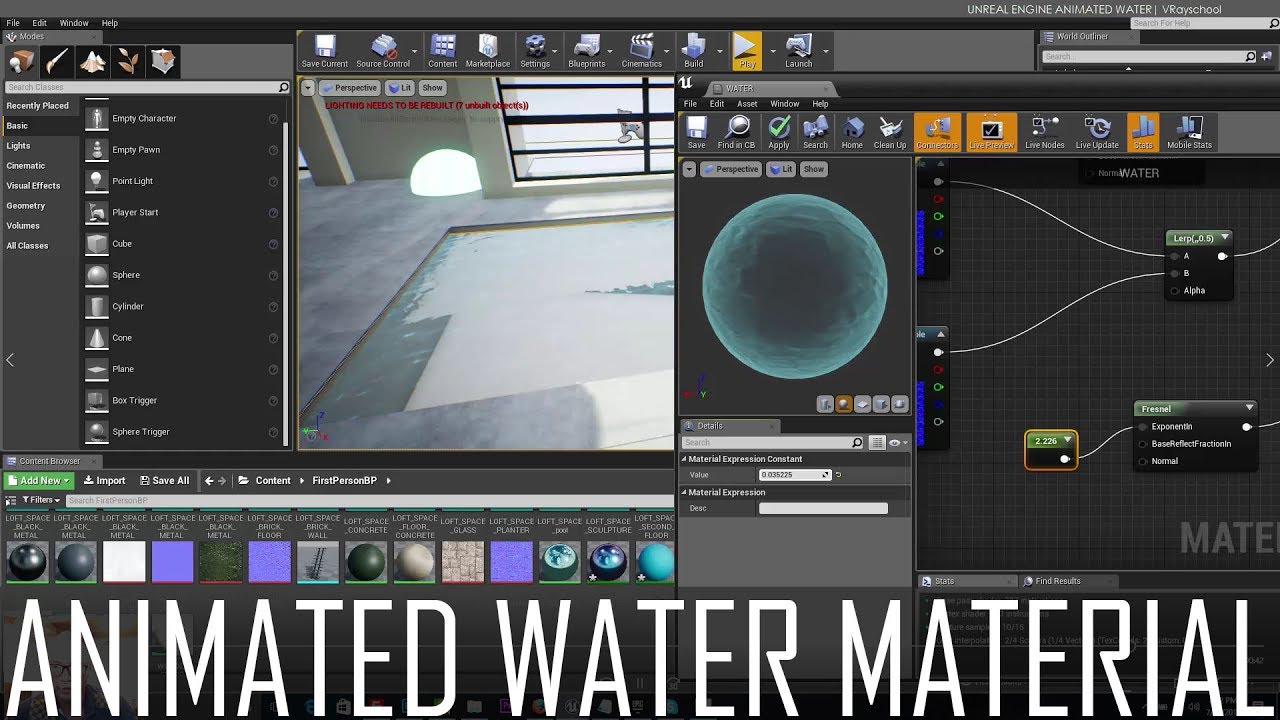Select the Lights category tab

point(18,146)
